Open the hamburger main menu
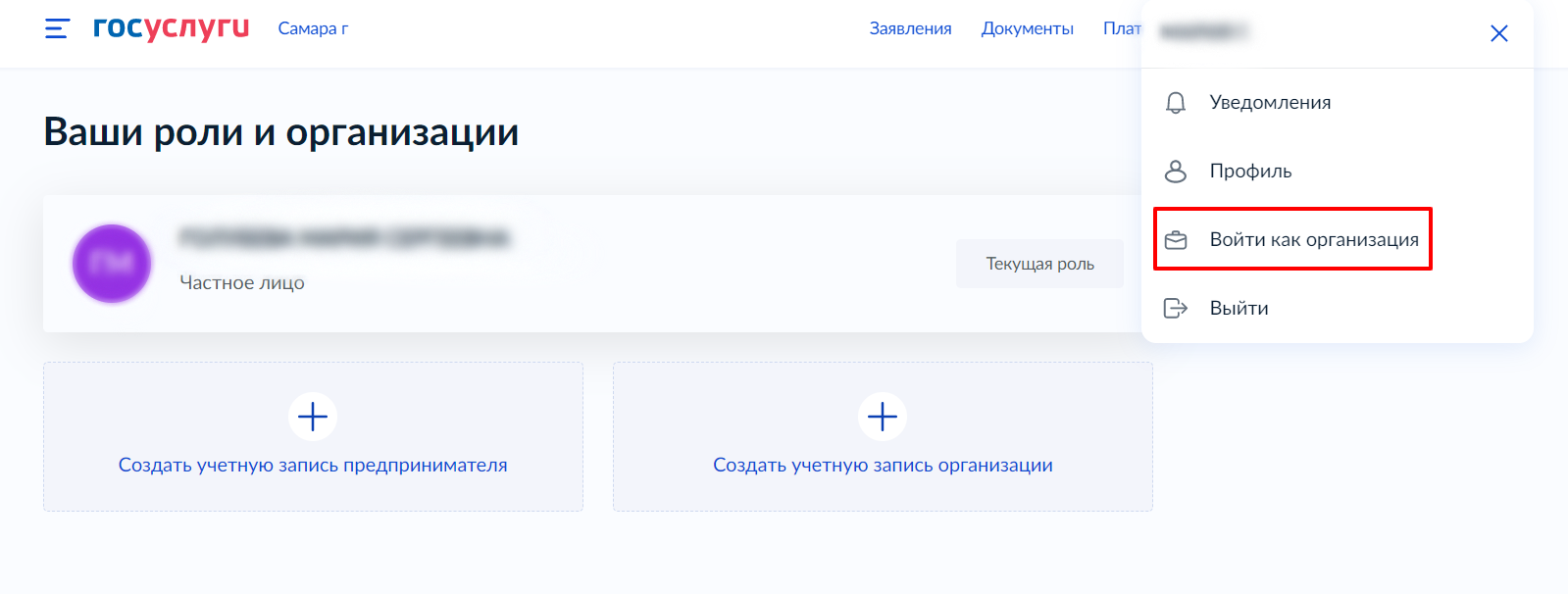Viewport: 1568px width, 594px height. click(x=57, y=28)
